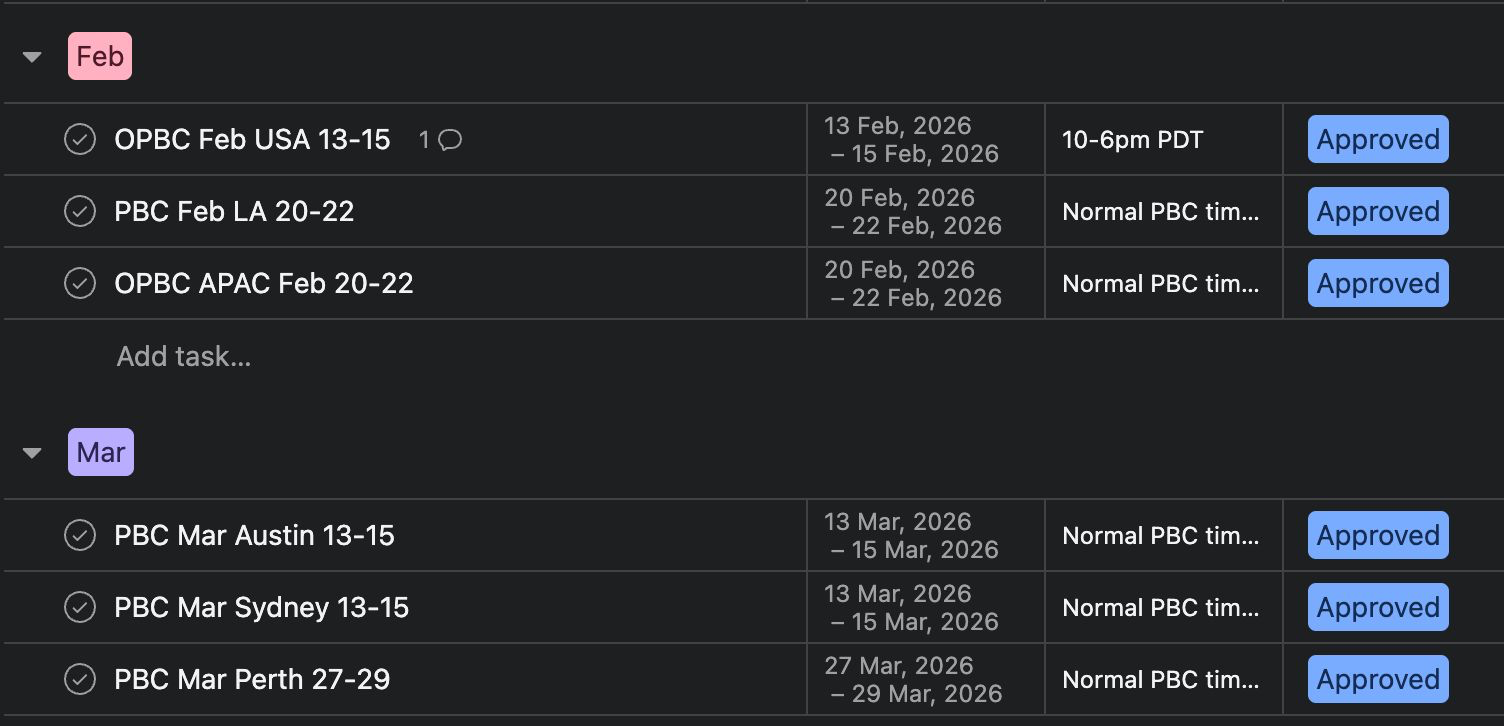Open Approved status for PBC Feb LA

pyautogui.click(x=1377, y=212)
